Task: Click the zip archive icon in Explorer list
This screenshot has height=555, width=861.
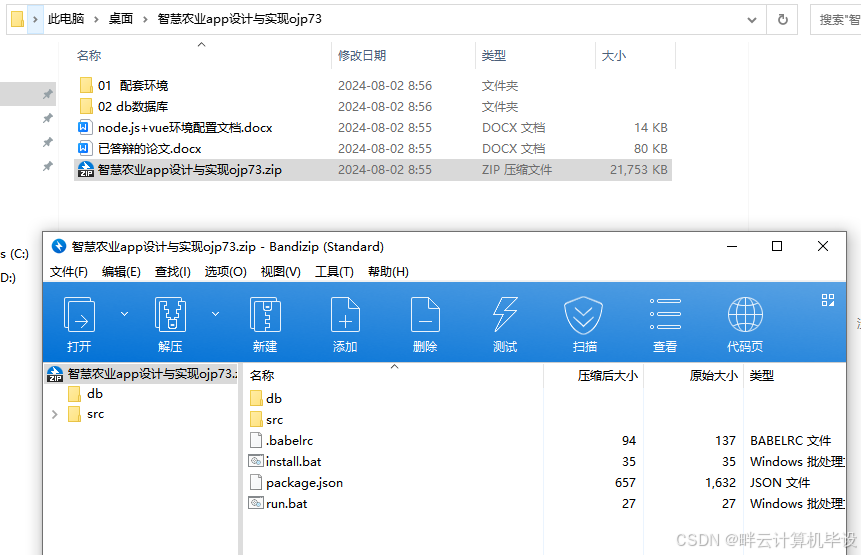Action: [x=86, y=170]
